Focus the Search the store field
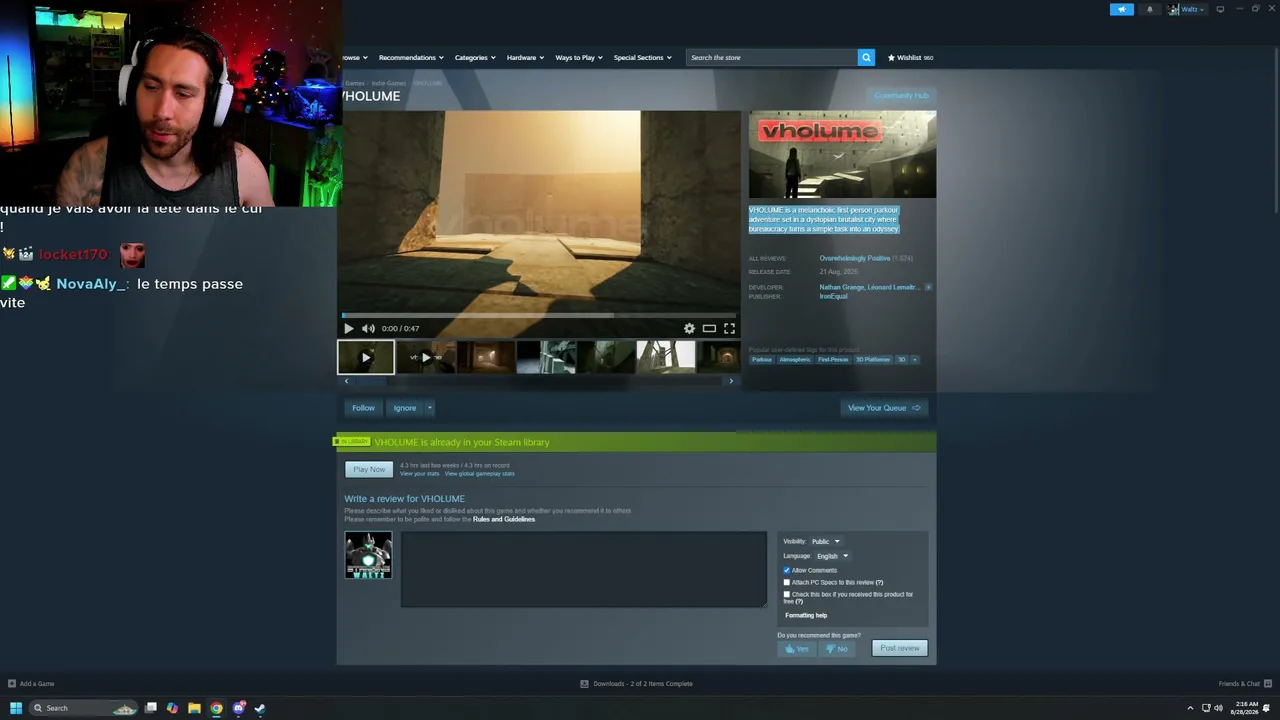The width and height of the screenshot is (1280, 720). click(x=771, y=57)
